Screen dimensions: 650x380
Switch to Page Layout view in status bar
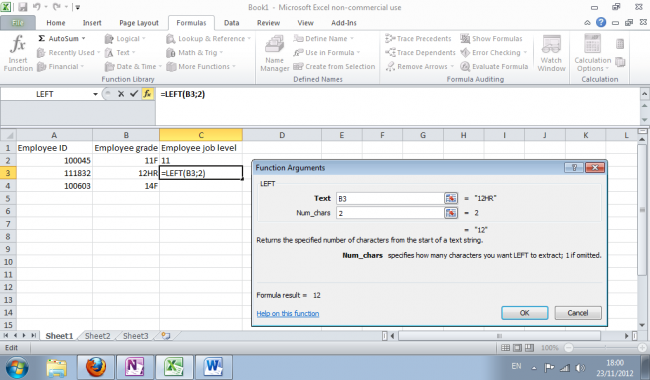pos(517,348)
